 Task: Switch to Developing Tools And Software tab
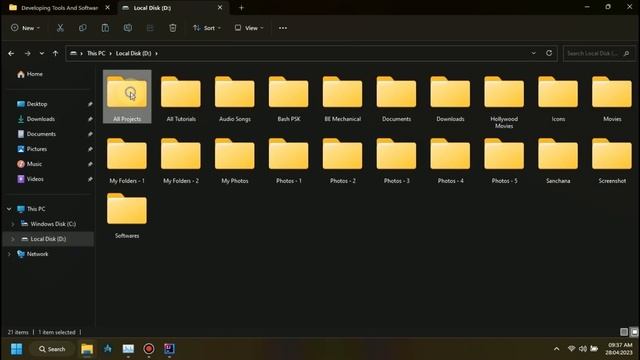point(59,7)
